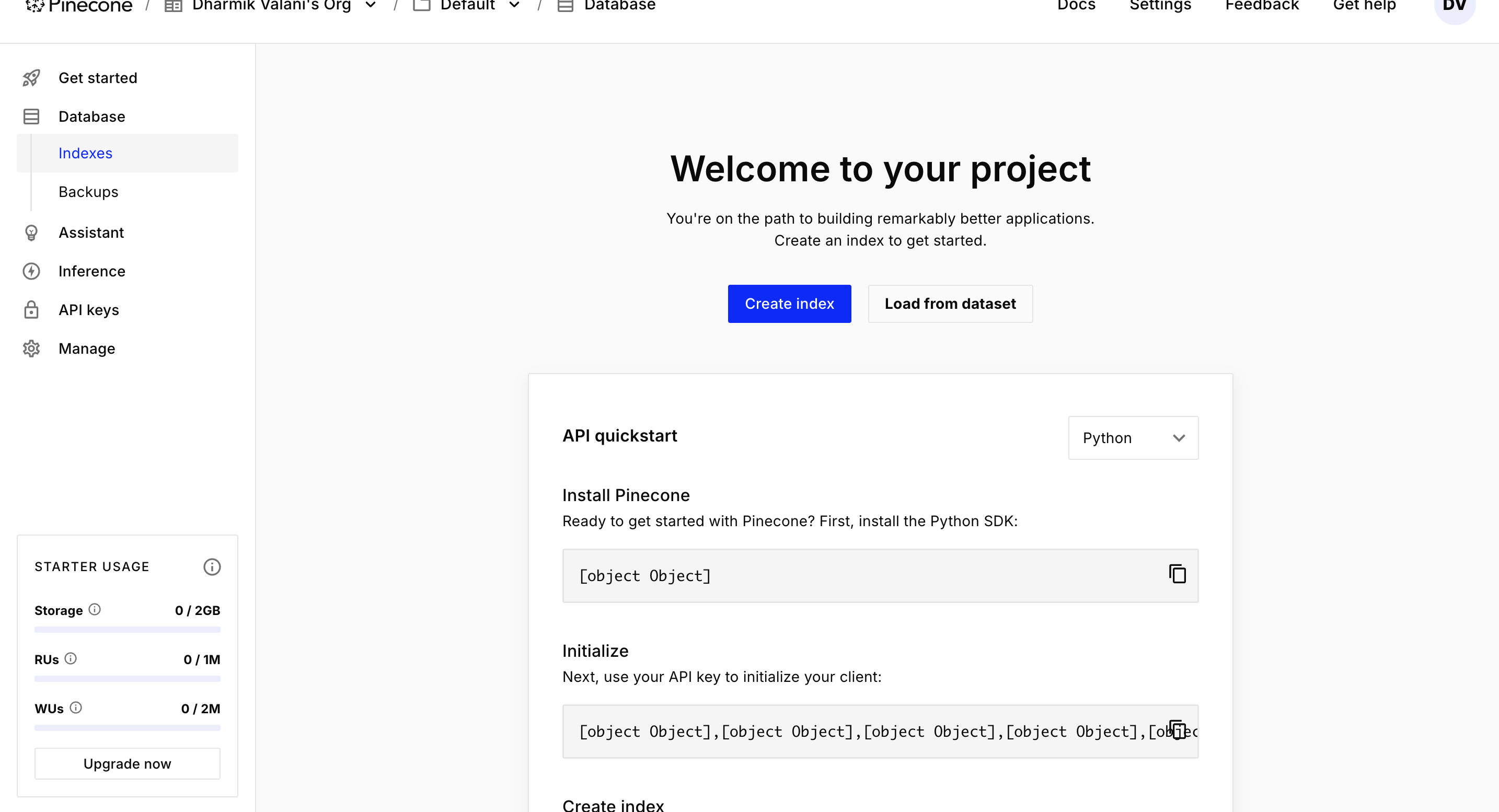1499x812 pixels.
Task: Click the Database icon in breadcrumb
Action: [x=566, y=6]
